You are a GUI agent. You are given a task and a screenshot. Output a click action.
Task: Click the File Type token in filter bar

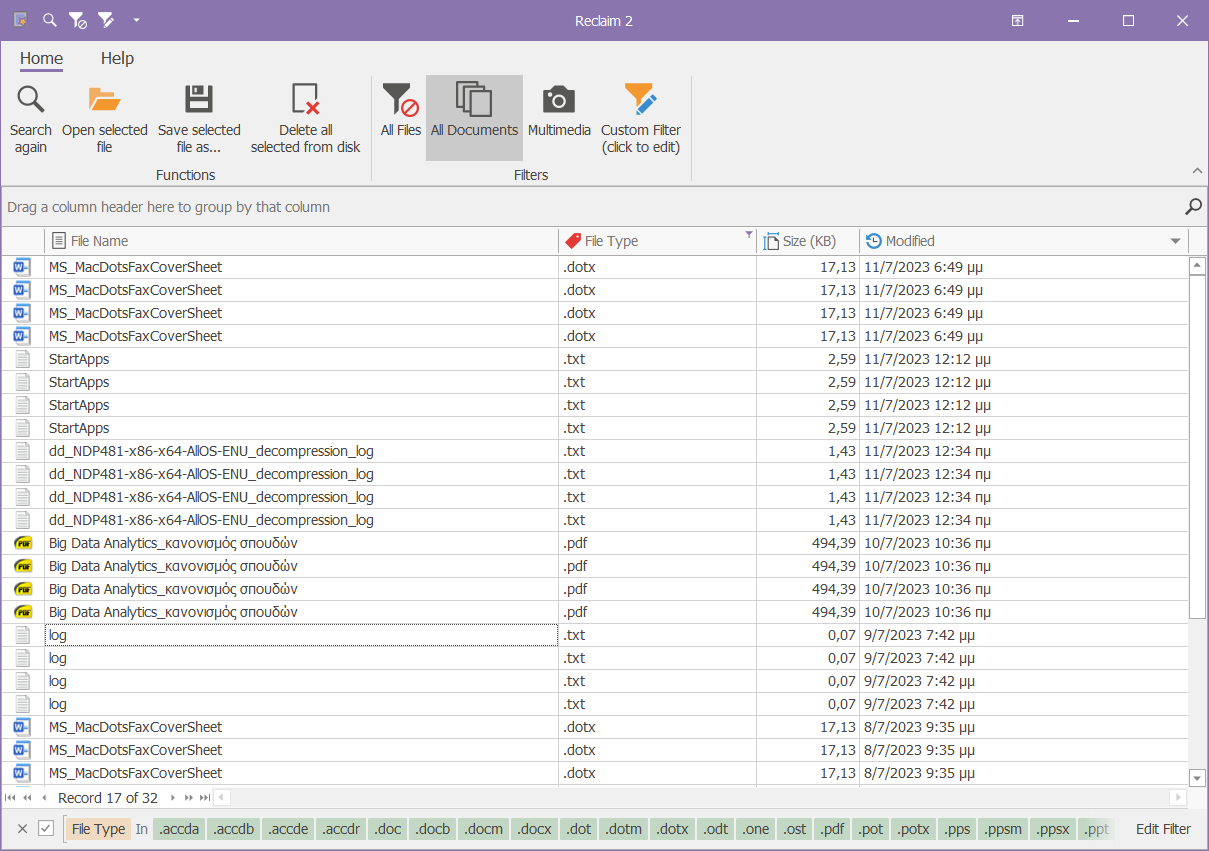click(x=99, y=829)
